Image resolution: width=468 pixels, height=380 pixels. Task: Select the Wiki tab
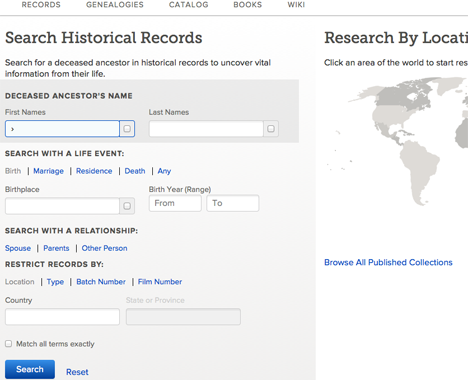tap(296, 5)
